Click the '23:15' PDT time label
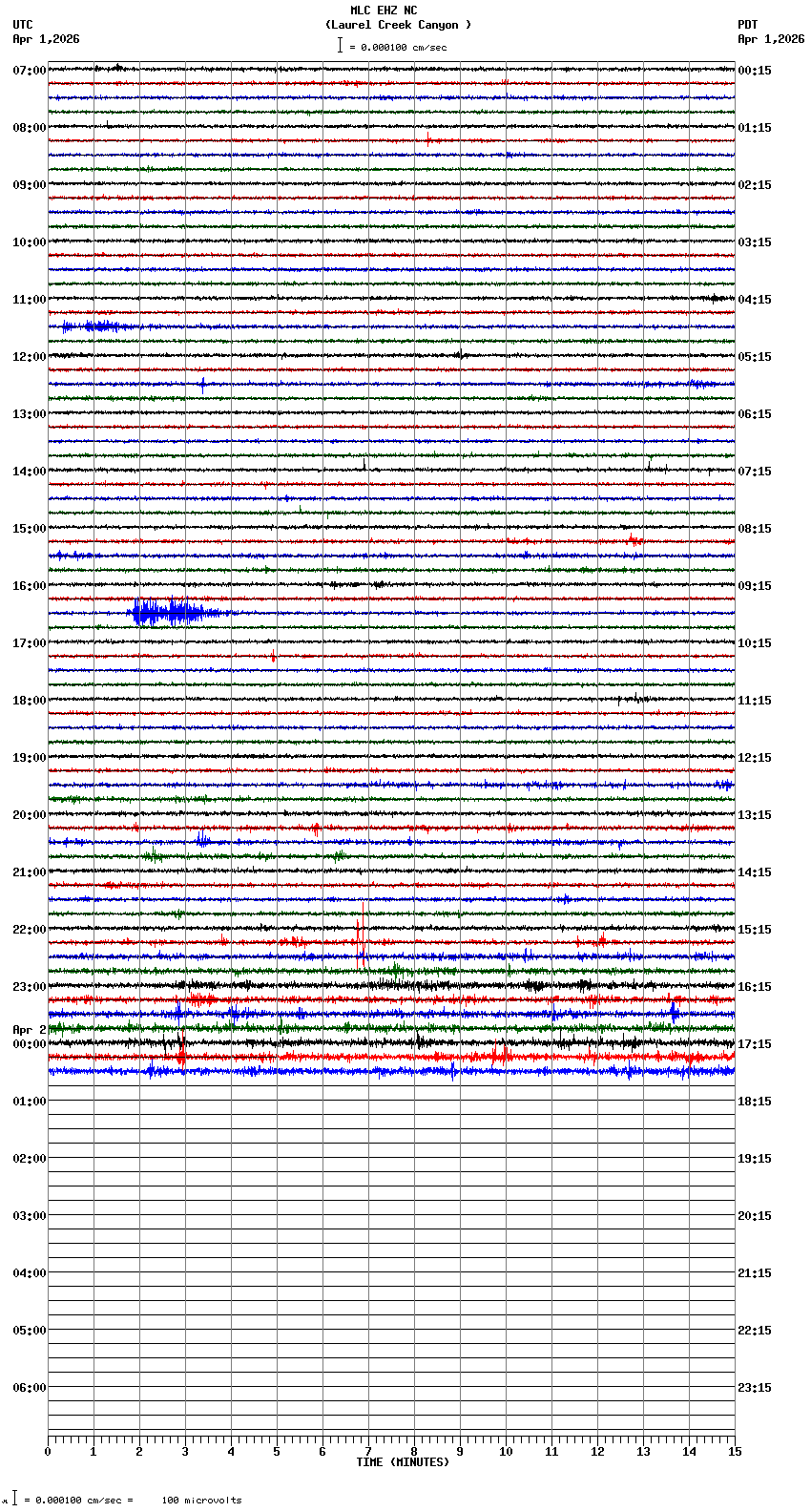Screen dimensions: 811x1512 tap(755, 1388)
